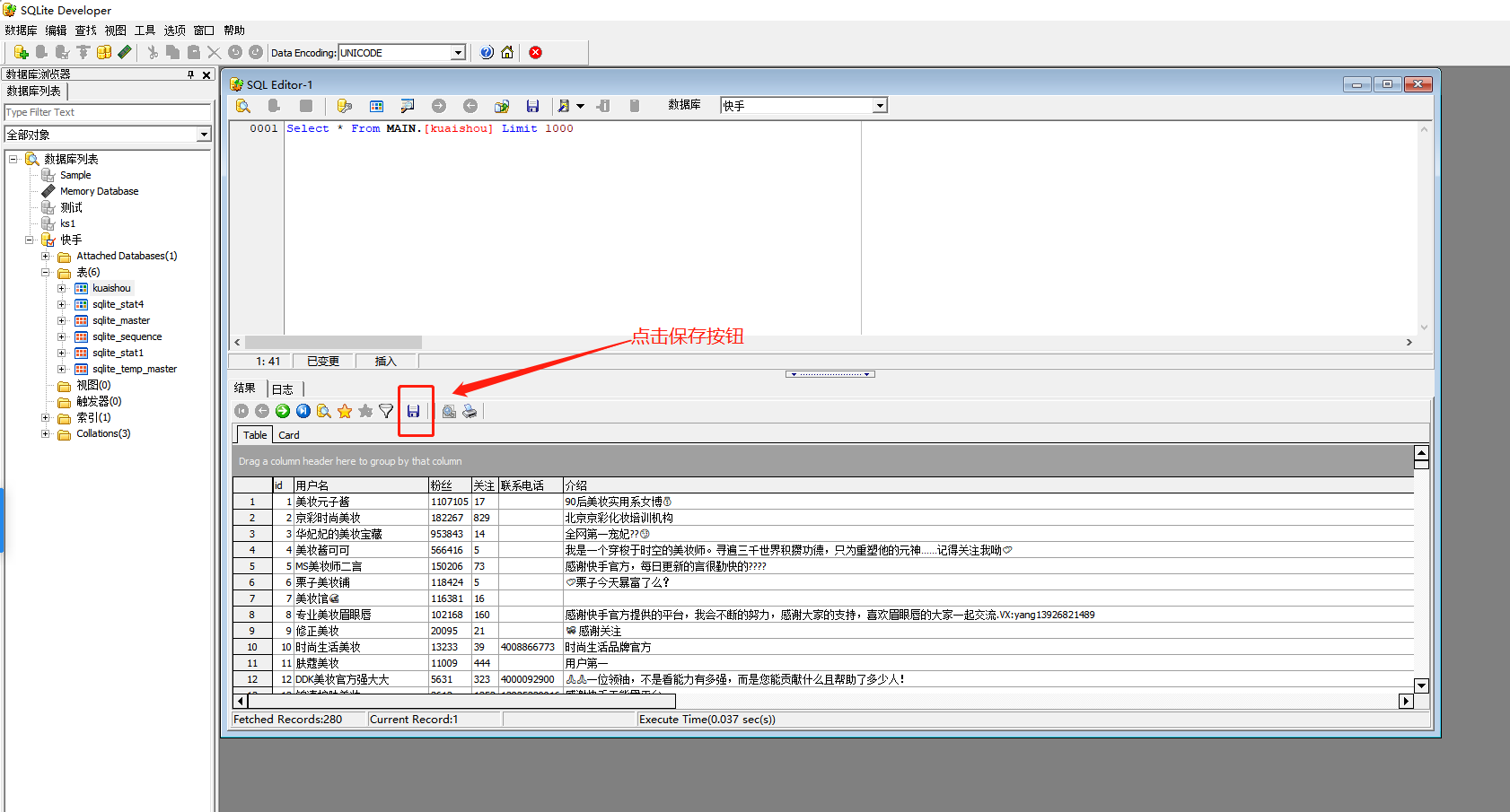Viewport: 1510px width, 812px height.
Task: Click the yellow star bookmark icon
Action: tap(345, 411)
